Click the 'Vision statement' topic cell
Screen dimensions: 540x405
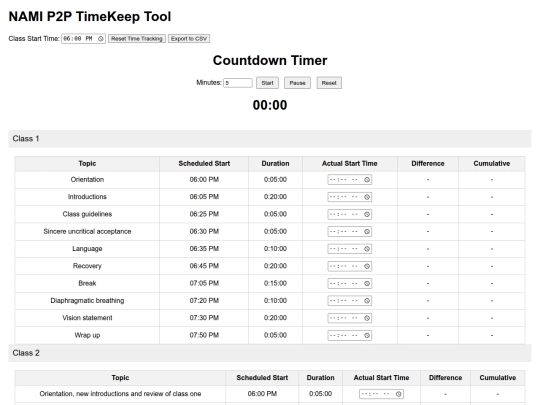pos(87,318)
